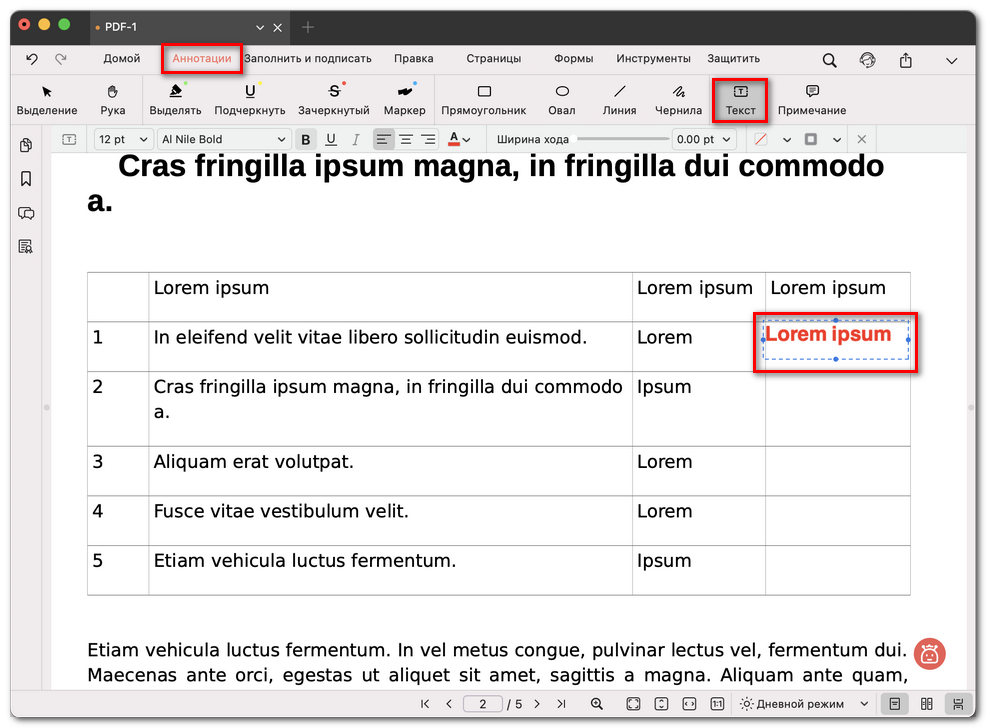987x728 pixels.
Task: Pick the Прямоугольник rectangle tool
Action: tap(484, 99)
